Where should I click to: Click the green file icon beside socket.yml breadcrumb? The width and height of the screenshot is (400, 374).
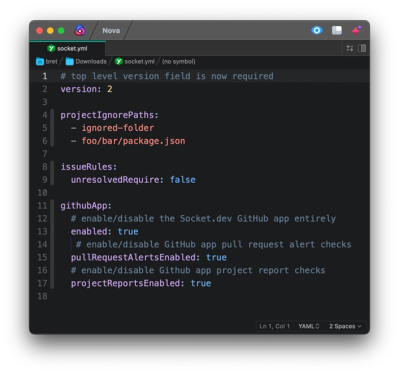pos(119,61)
